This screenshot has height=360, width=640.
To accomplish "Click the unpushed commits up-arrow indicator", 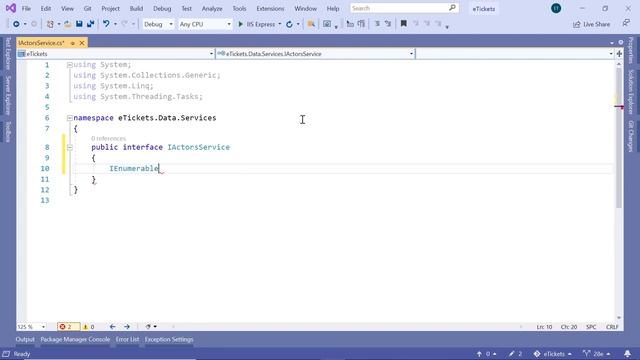I will (486, 354).
